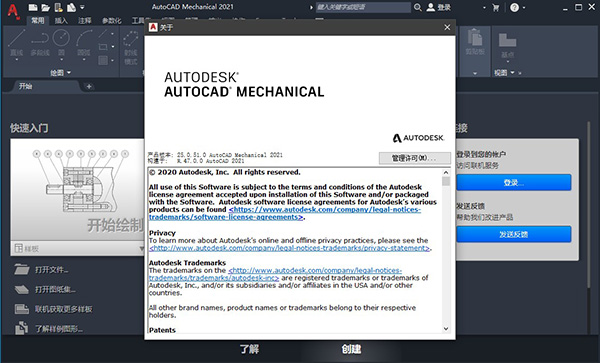Click 打开图纸集... in quick start
The width and height of the screenshot is (600, 363).
point(55,289)
